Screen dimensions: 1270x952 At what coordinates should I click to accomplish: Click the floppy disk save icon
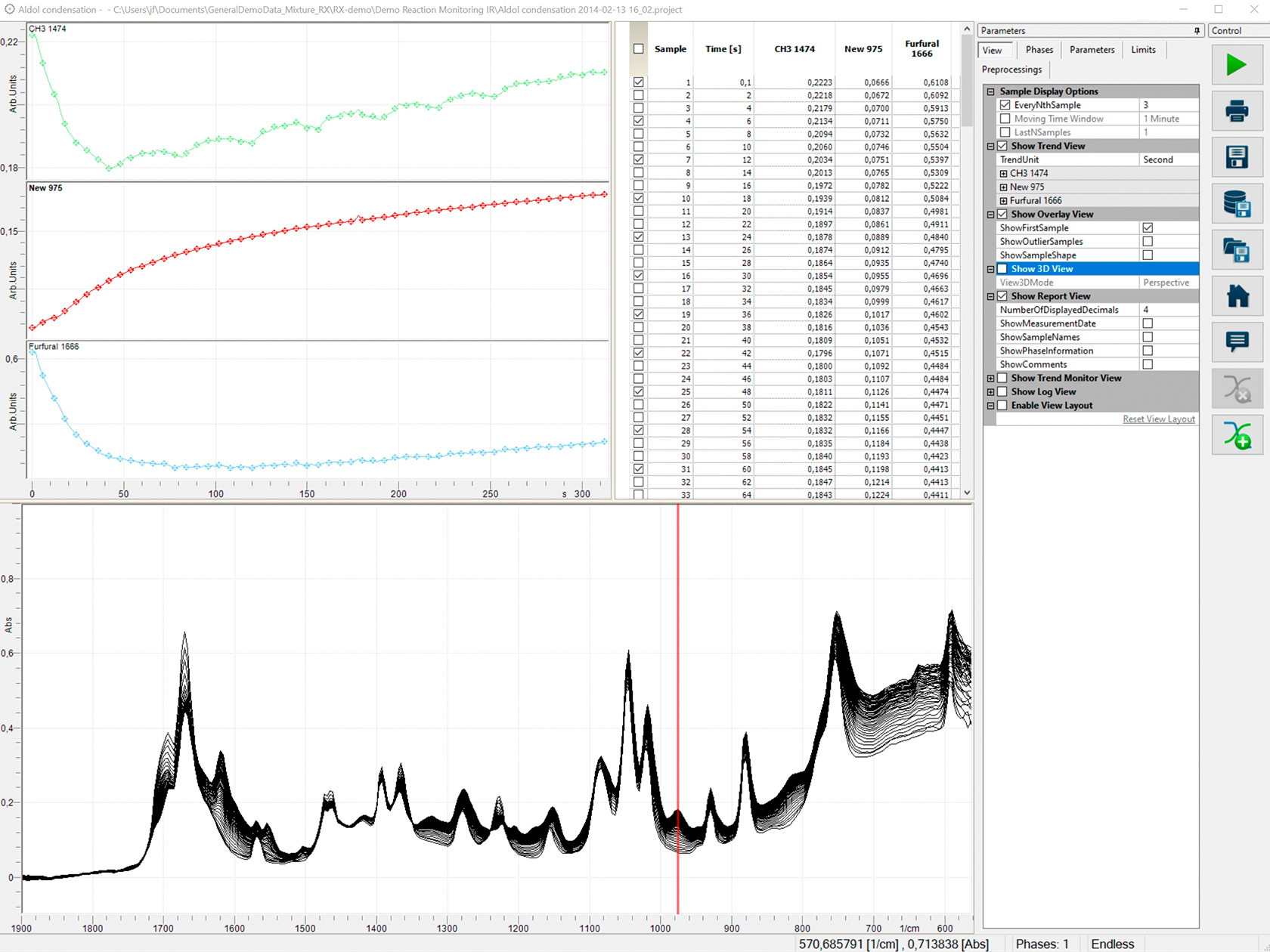coord(1237,157)
